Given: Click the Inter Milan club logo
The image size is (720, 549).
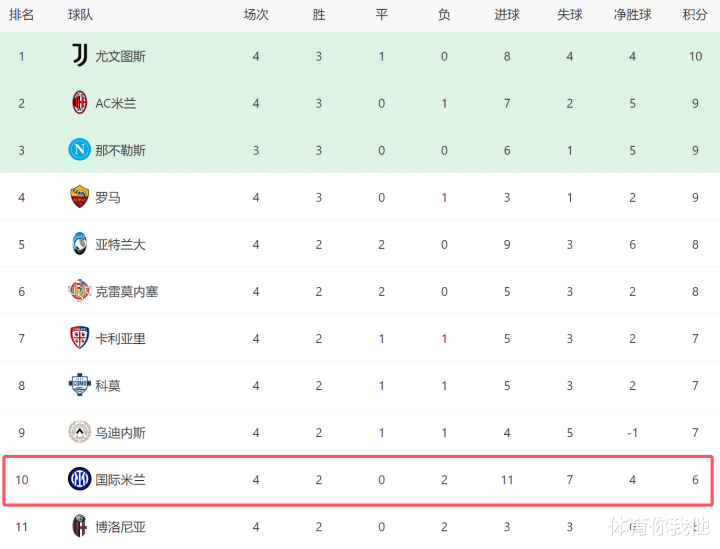Looking at the screenshot, I should tap(80, 480).
